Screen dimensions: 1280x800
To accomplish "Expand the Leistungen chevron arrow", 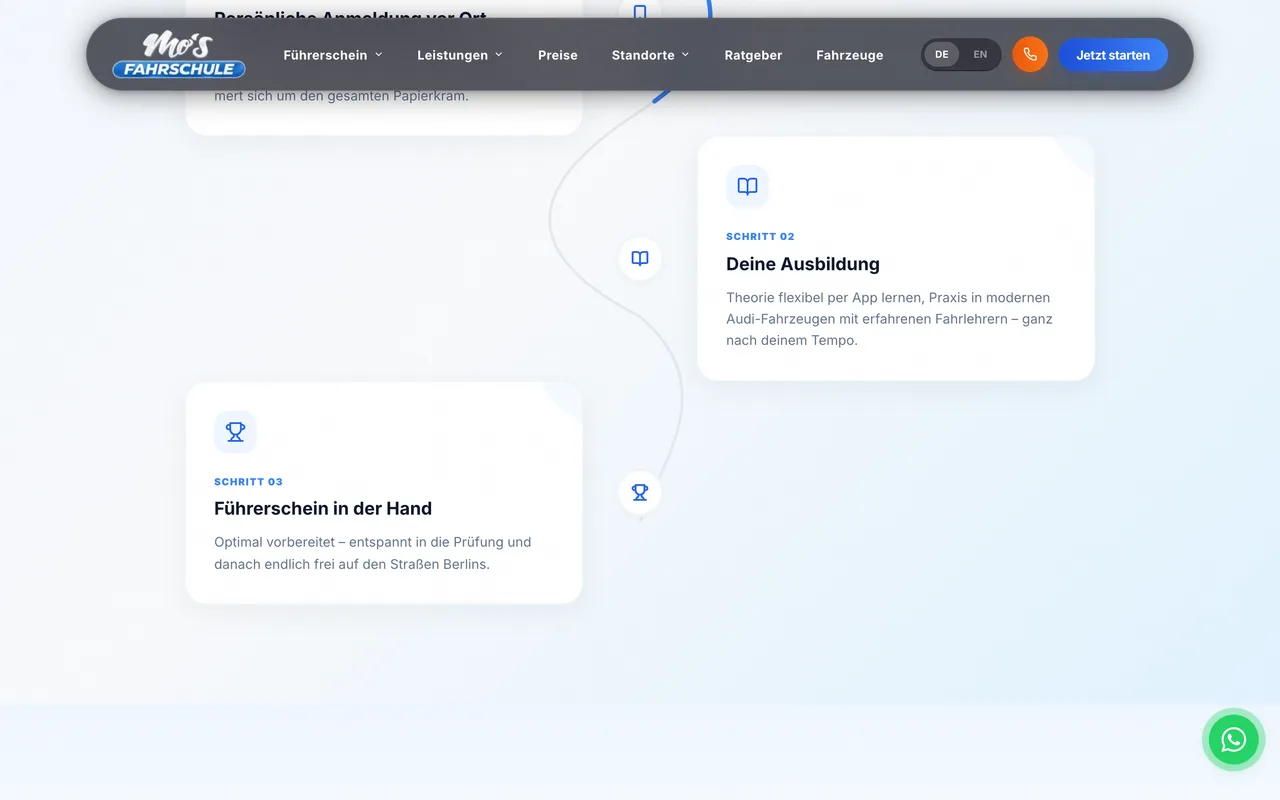I will click(x=499, y=55).
